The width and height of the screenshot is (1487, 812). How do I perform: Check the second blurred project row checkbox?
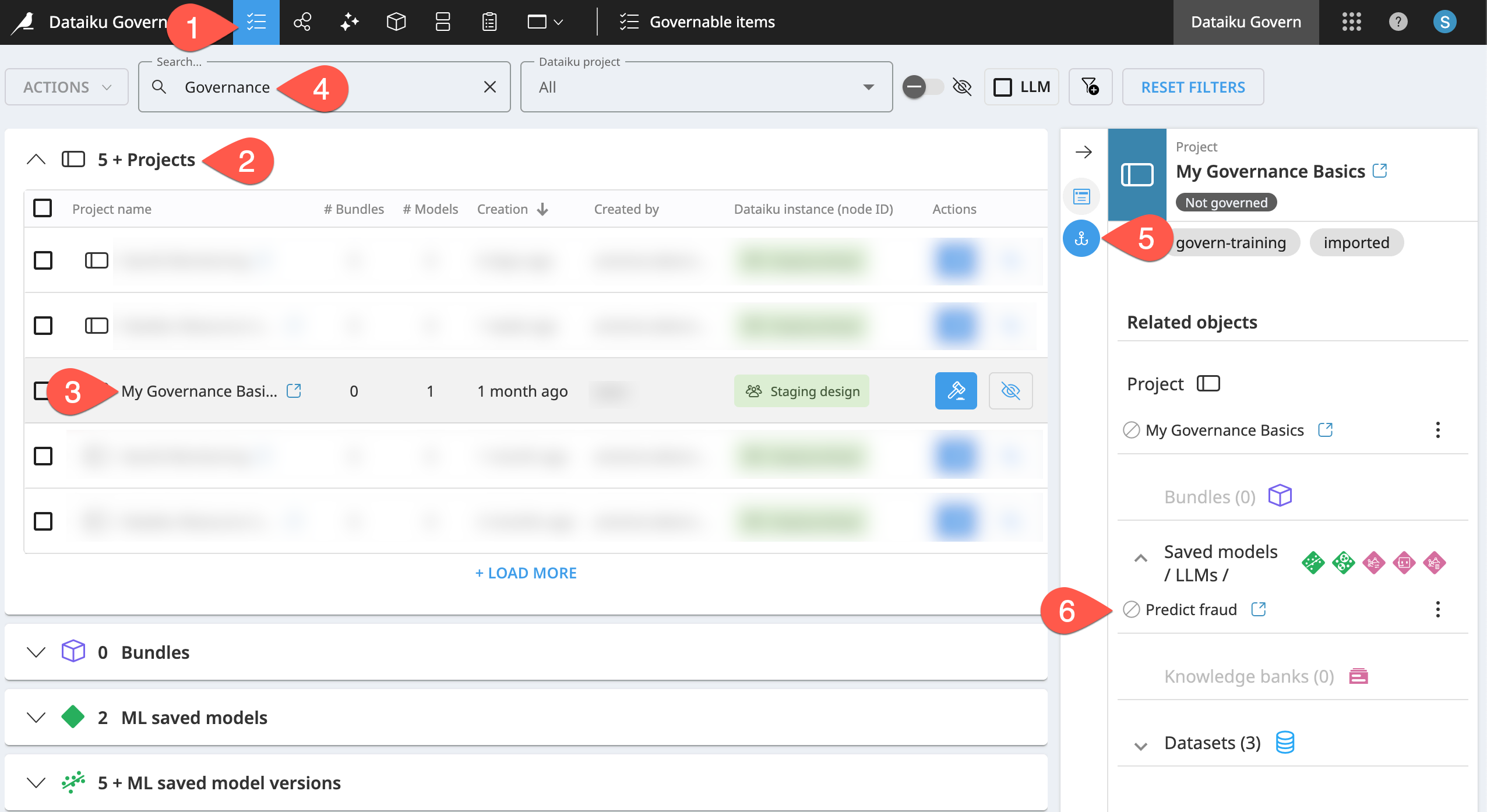point(43,326)
